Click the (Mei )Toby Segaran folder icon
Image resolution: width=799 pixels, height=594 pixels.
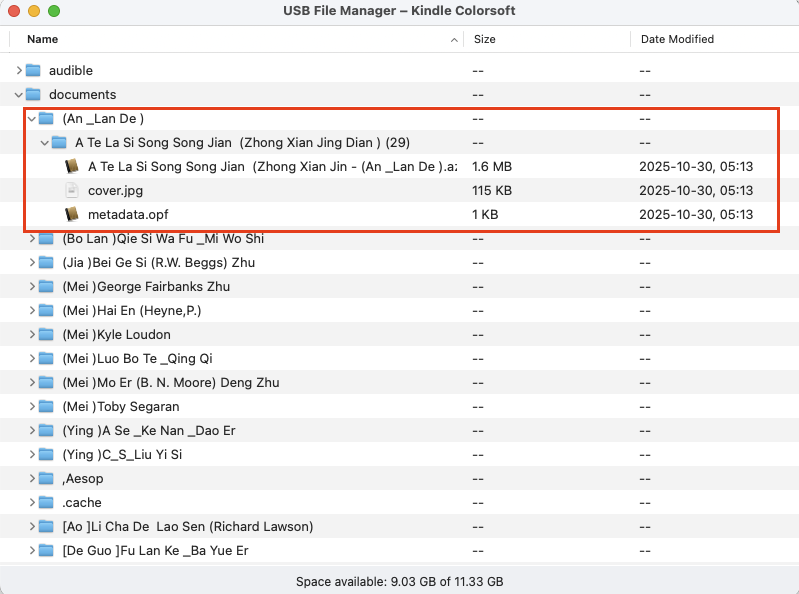coord(46,406)
